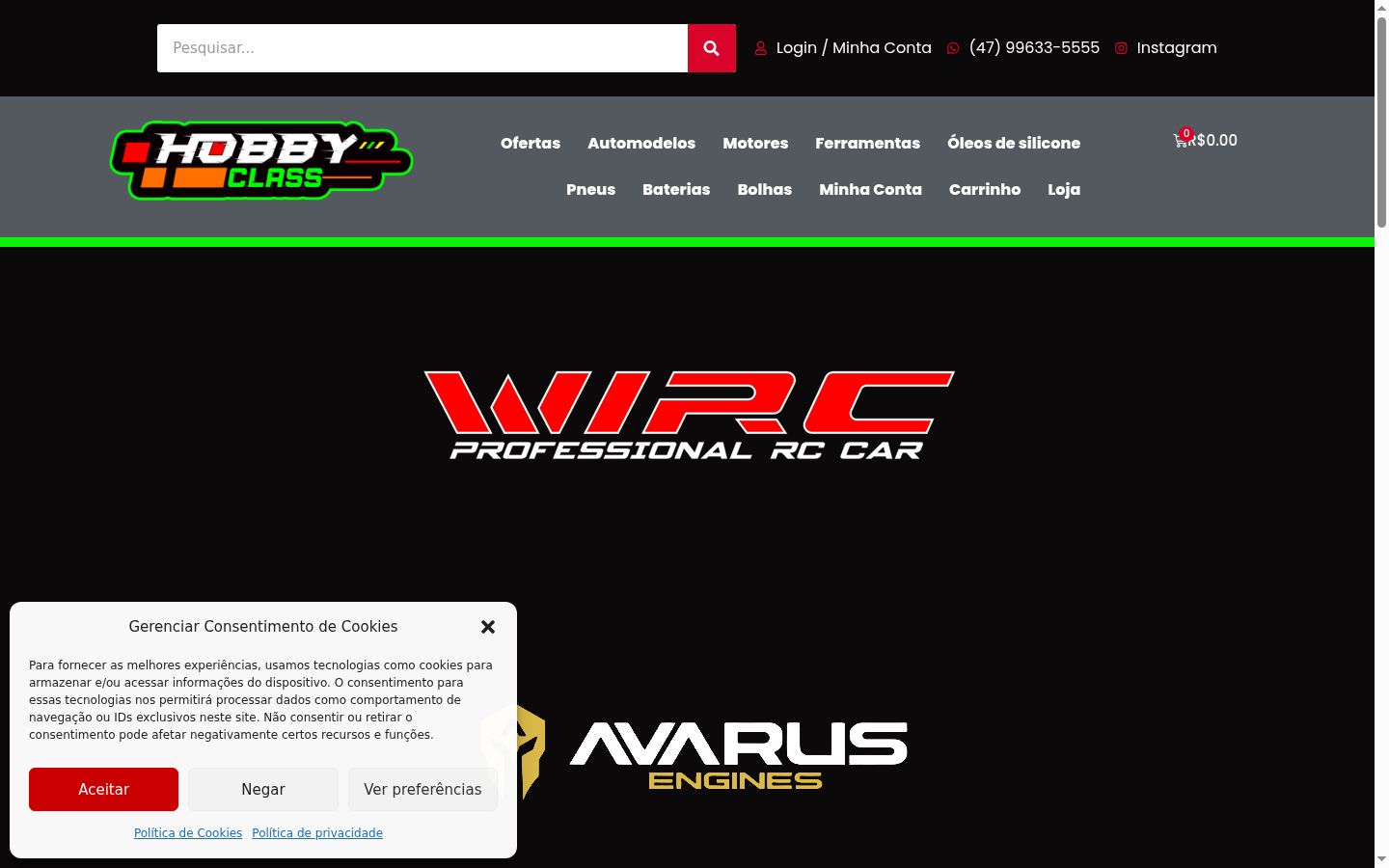Open the Ofertas menu item
Image resolution: width=1389 pixels, height=868 pixels.
click(x=531, y=143)
